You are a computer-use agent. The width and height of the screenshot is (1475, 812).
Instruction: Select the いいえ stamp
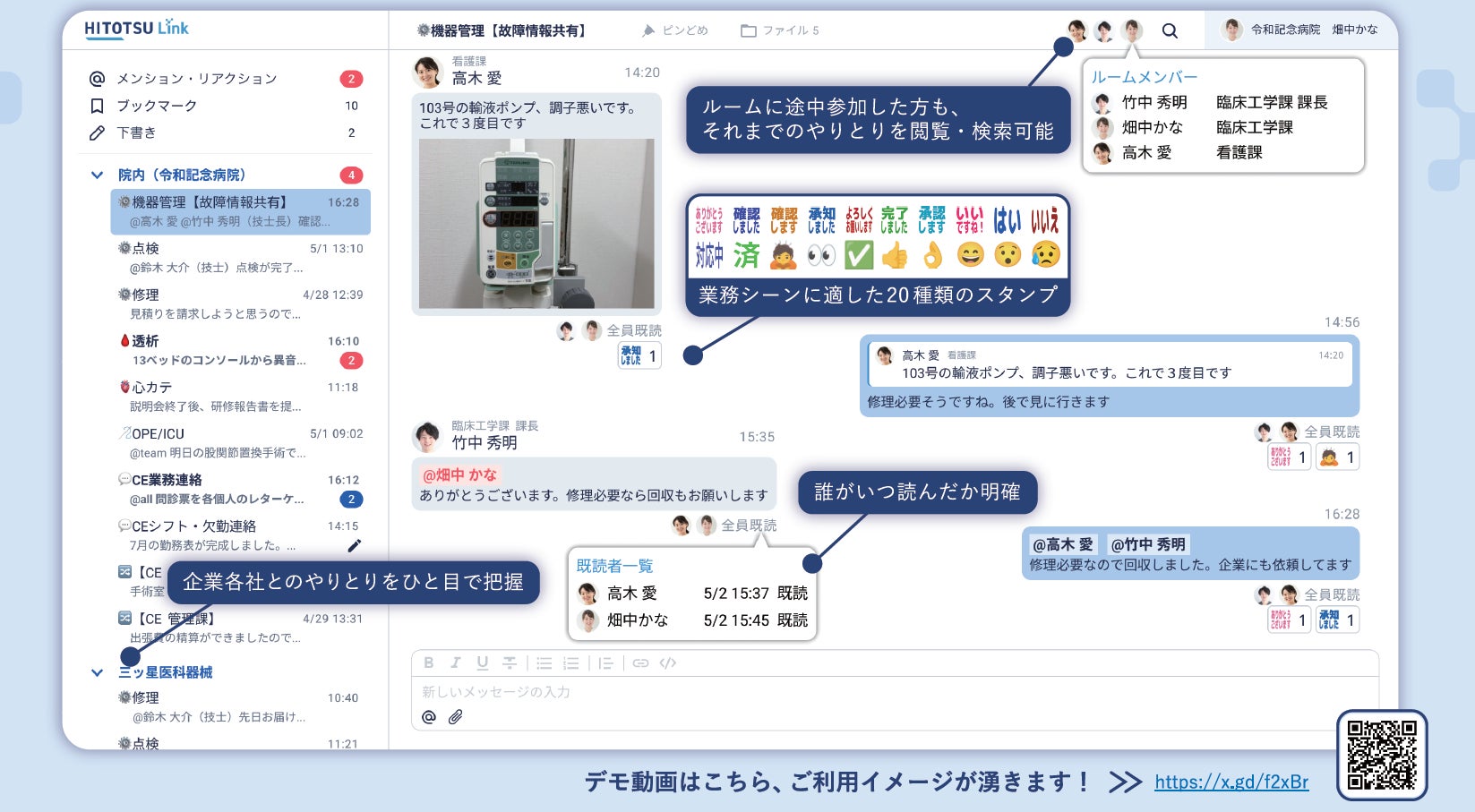1045,220
